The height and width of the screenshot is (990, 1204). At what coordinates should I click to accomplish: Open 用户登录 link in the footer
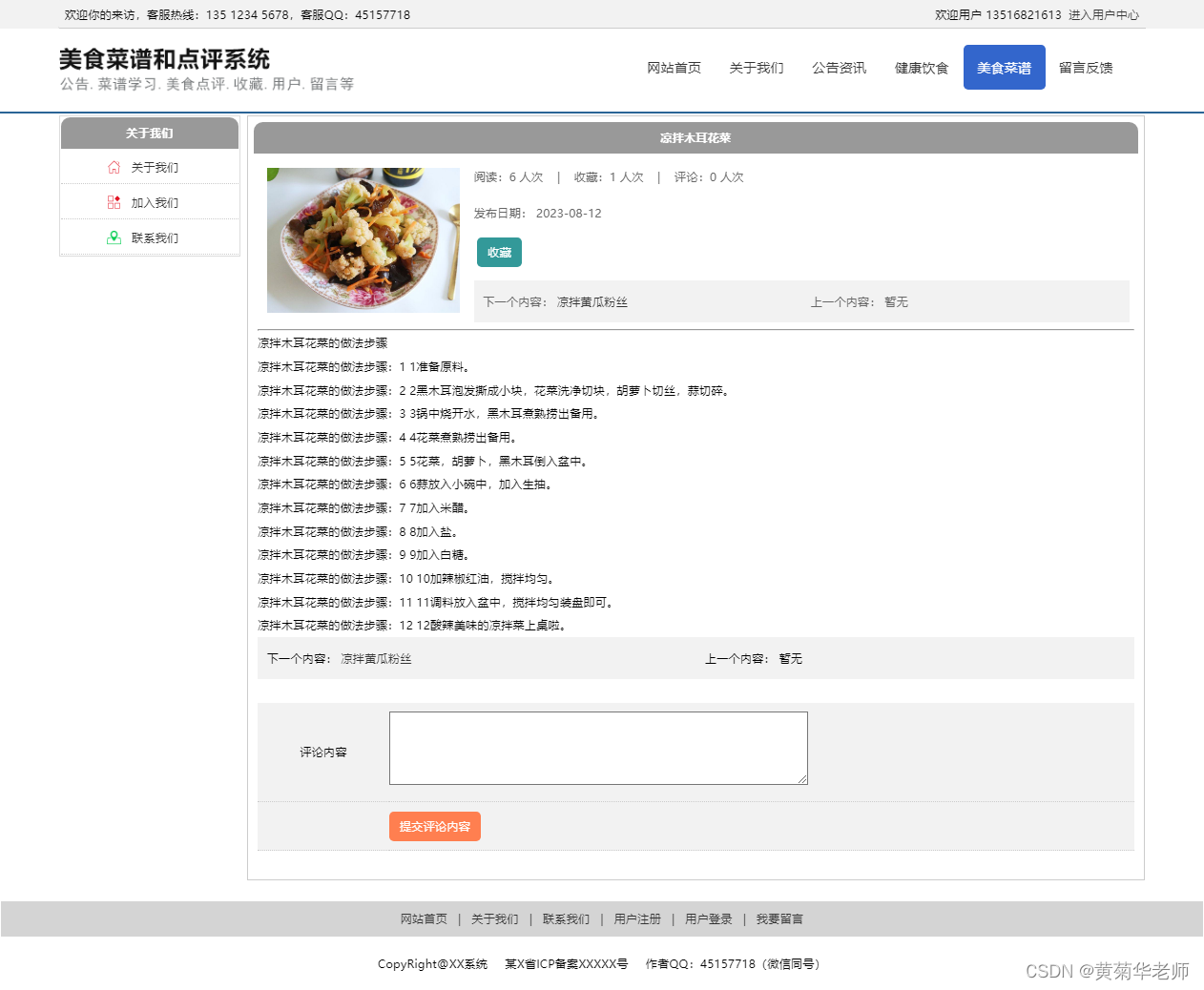[x=708, y=918]
